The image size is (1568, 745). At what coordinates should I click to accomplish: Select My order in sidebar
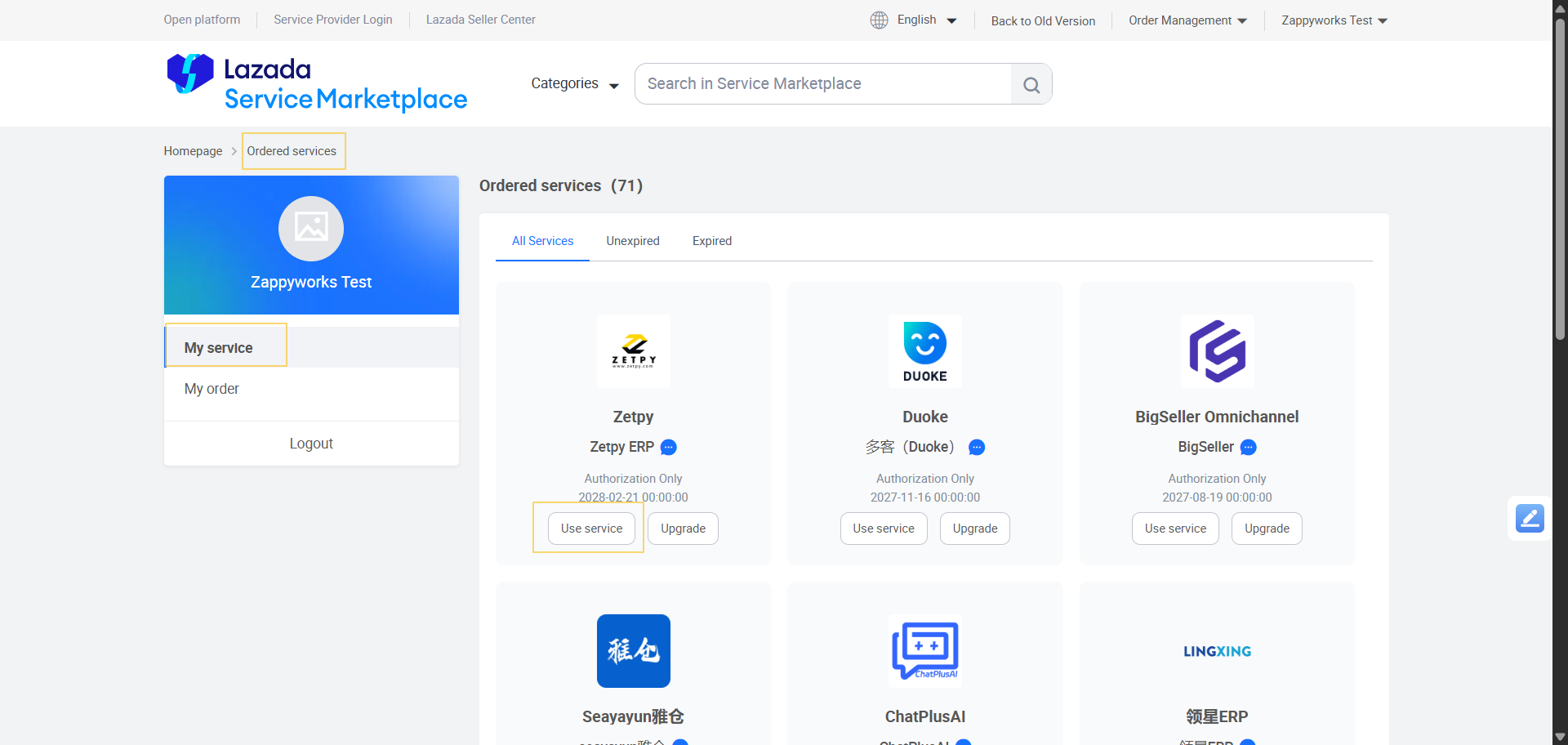coord(311,389)
